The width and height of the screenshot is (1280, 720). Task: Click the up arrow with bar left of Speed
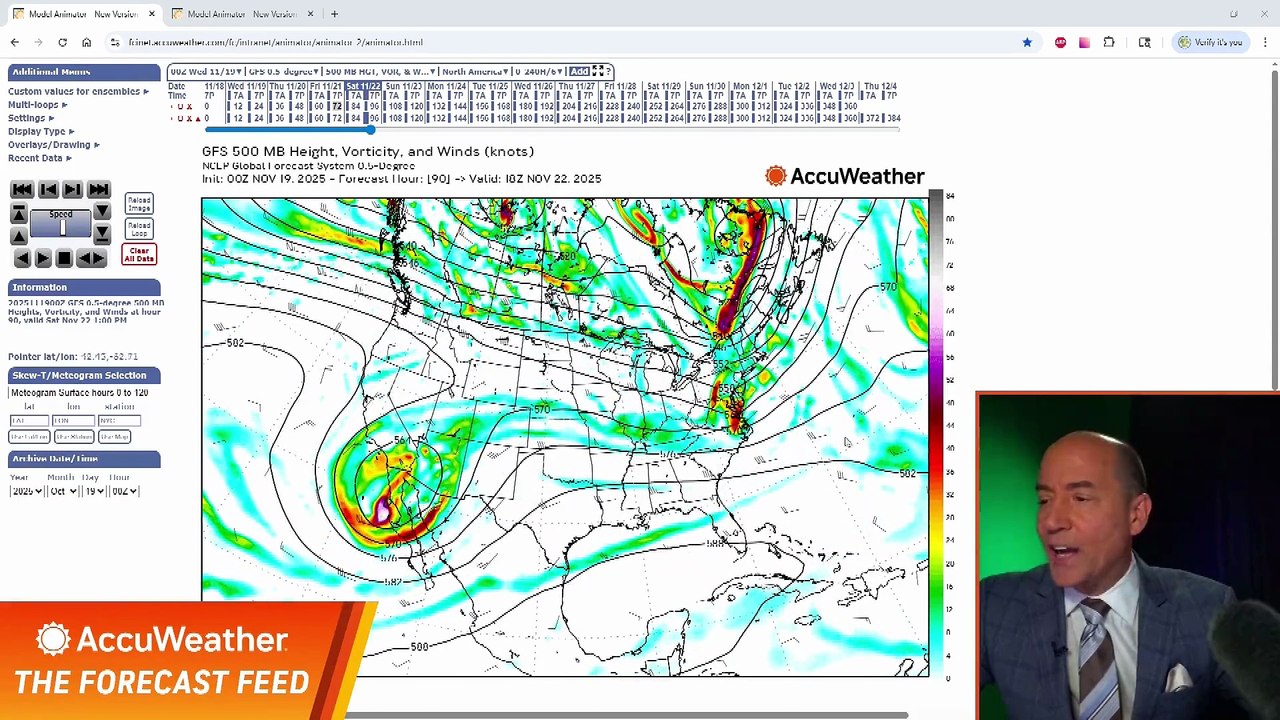(19, 213)
